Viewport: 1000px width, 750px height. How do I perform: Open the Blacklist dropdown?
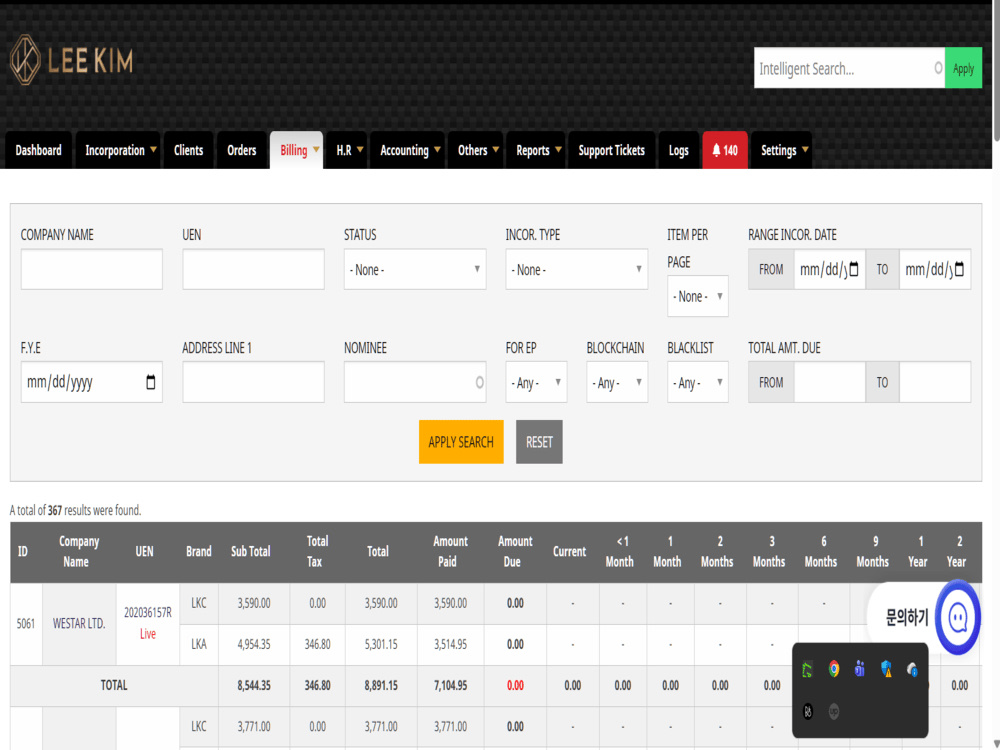[x=698, y=382]
